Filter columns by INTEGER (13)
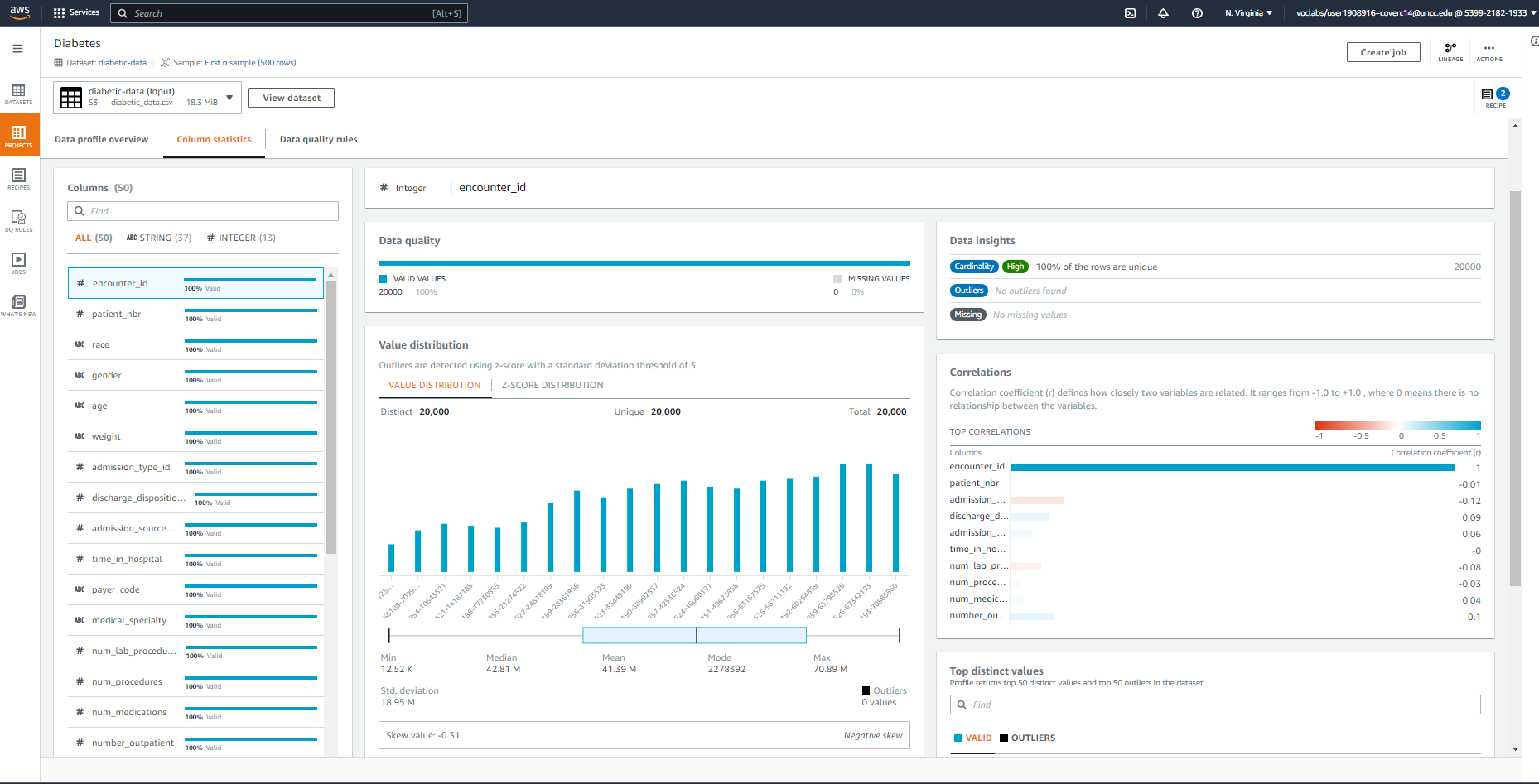Screen dimensions: 1539x784 (x=241, y=238)
